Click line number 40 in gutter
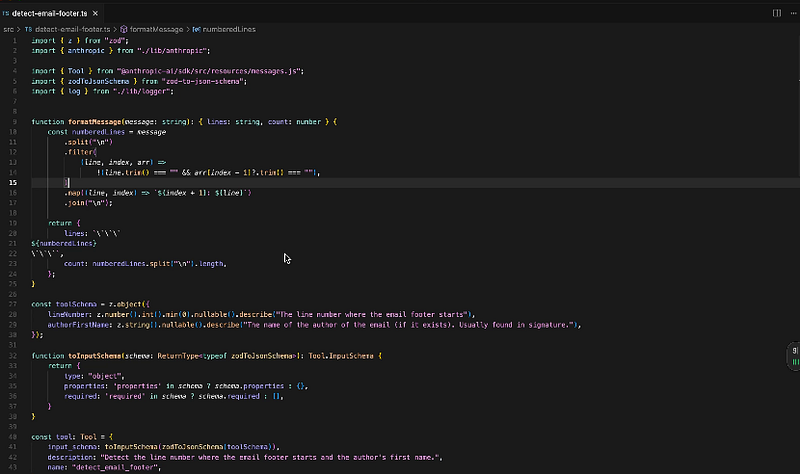The width and height of the screenshot is (800, 474). click(x=13, y=437)
